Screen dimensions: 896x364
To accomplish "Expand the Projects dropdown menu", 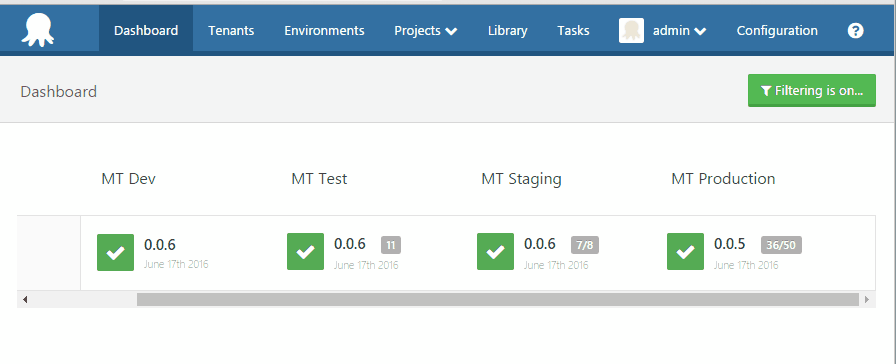I will 426,31.
